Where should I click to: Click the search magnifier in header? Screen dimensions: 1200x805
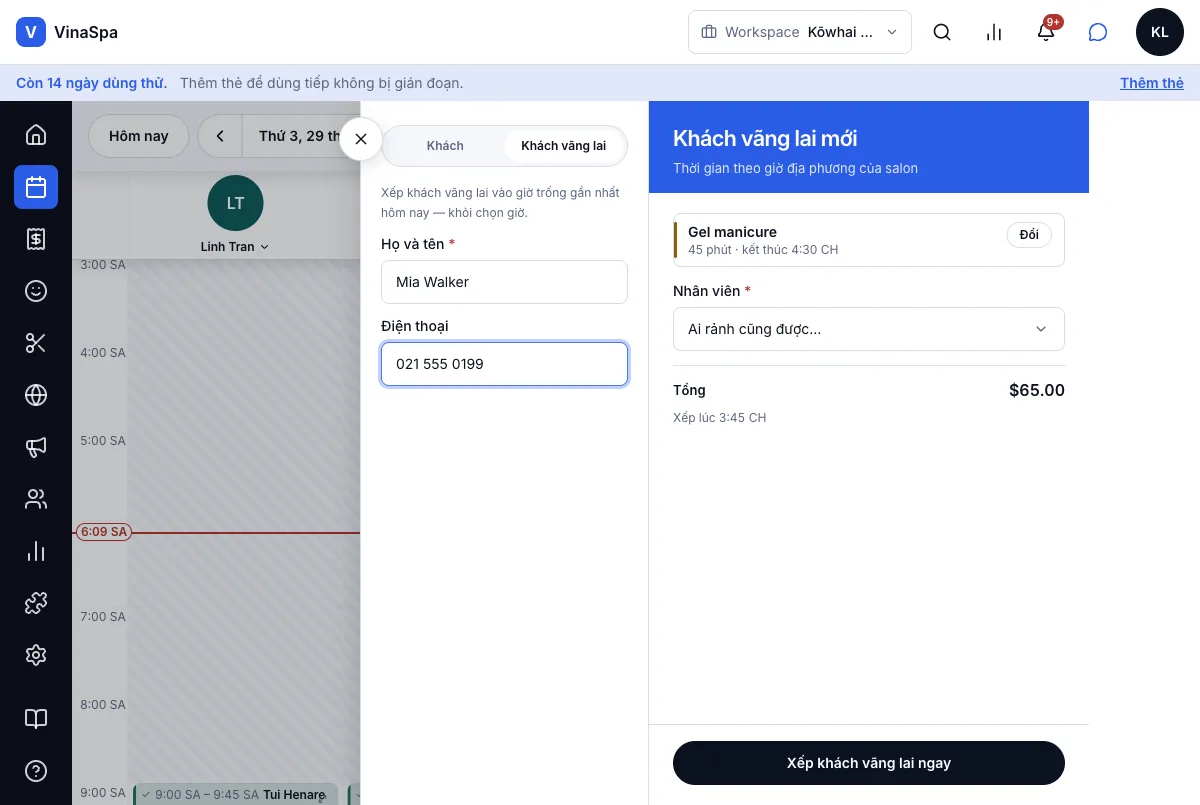(942, 32)
